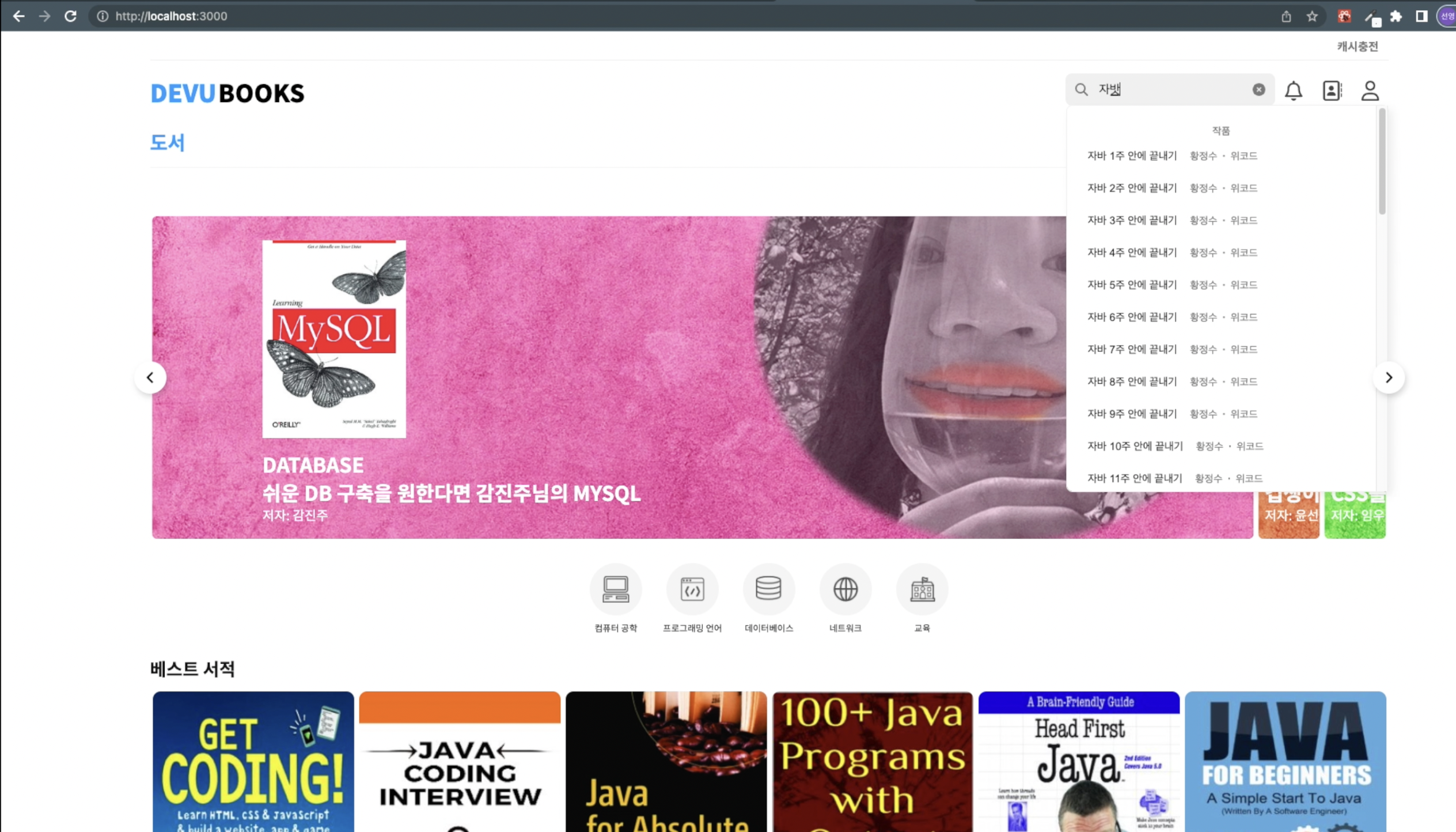Viewport: 1456px width, 832px height.
Task: Open the Chrome extensions puzzle icon
Action: click(1396, 16)
